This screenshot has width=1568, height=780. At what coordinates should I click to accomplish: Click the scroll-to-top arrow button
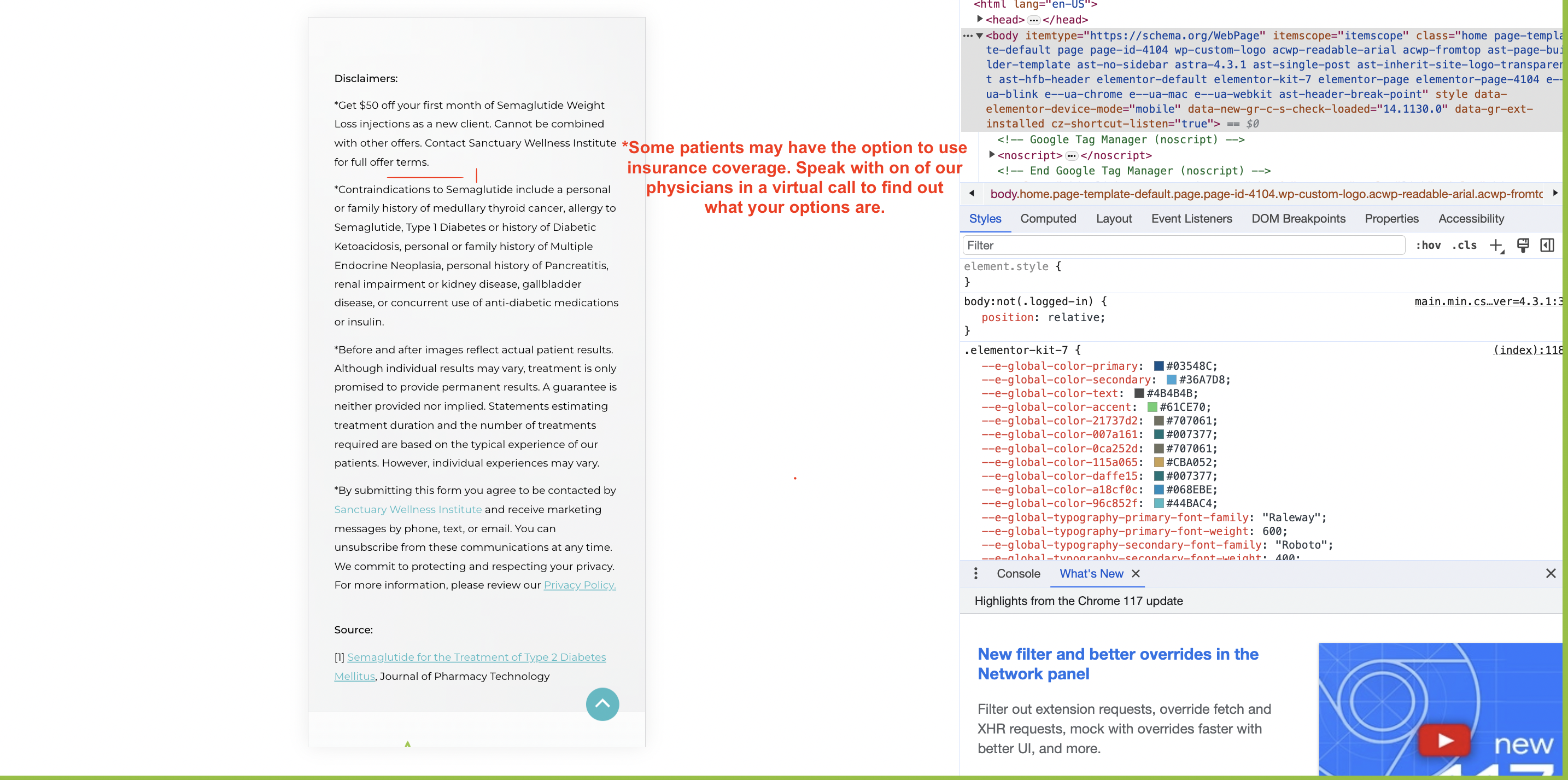602,704
